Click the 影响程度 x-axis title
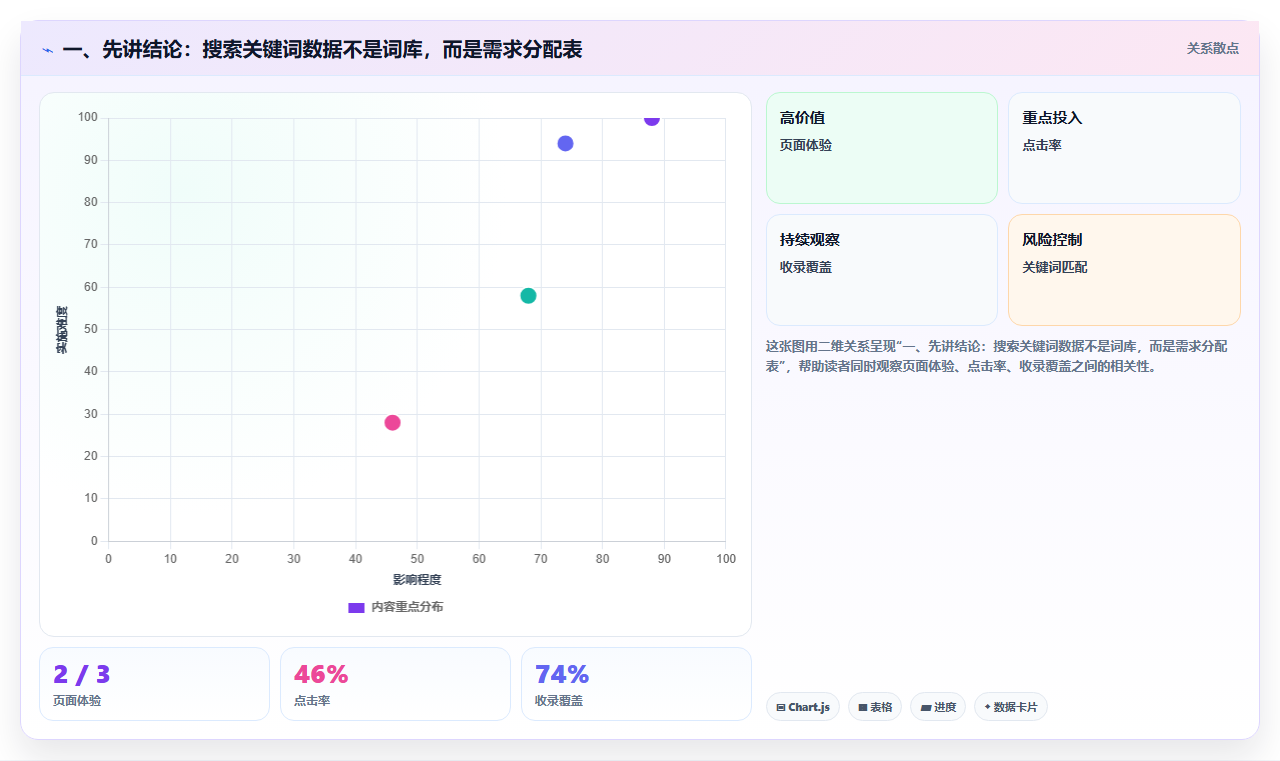 417,580
